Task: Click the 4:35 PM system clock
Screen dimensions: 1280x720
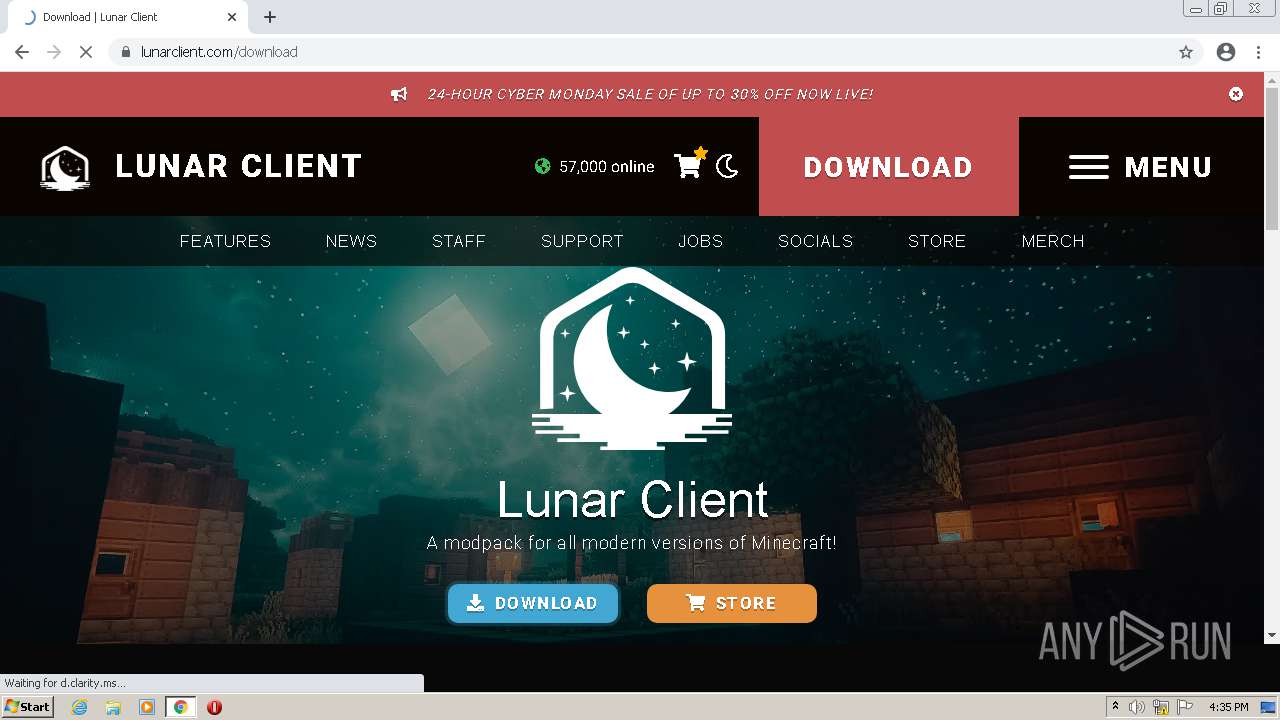Action: (1229, 707)
